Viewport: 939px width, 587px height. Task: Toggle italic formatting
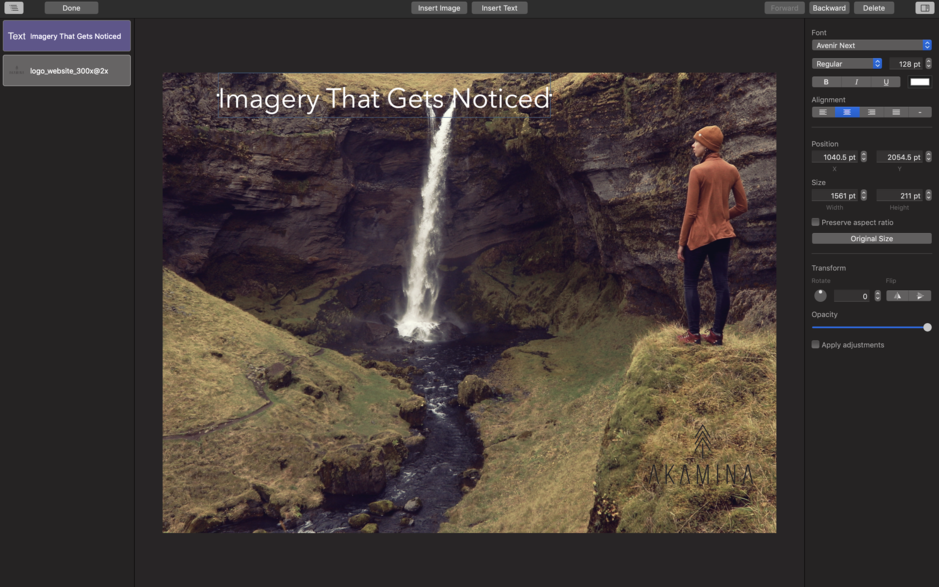856,82
